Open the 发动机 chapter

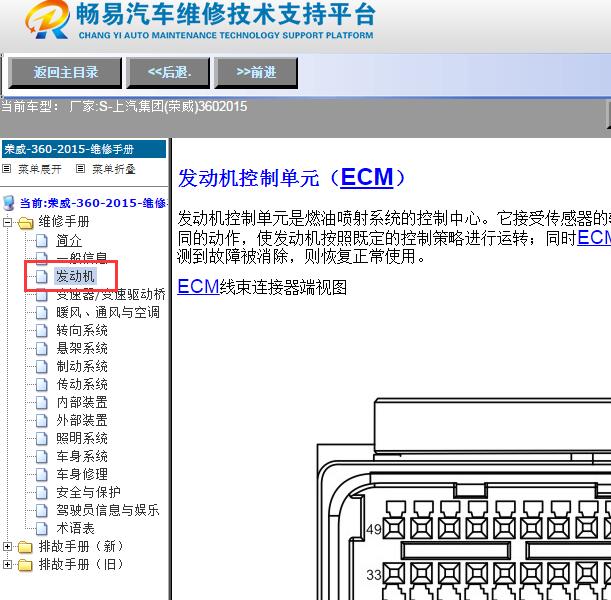tap(75, 276)
